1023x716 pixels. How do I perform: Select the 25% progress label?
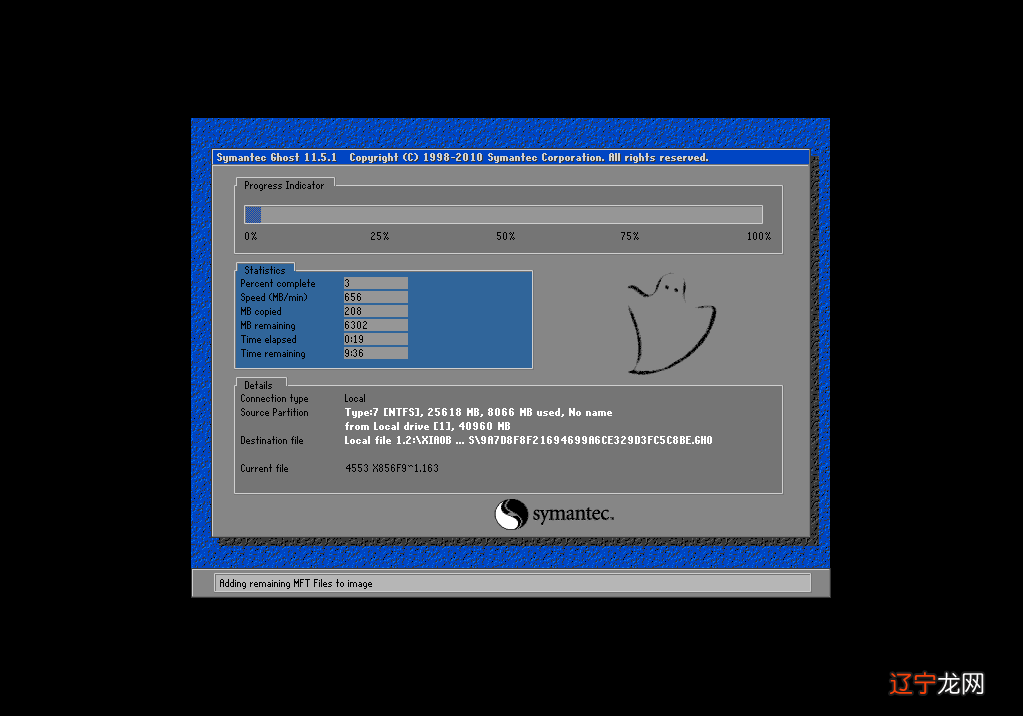[380, 236]
